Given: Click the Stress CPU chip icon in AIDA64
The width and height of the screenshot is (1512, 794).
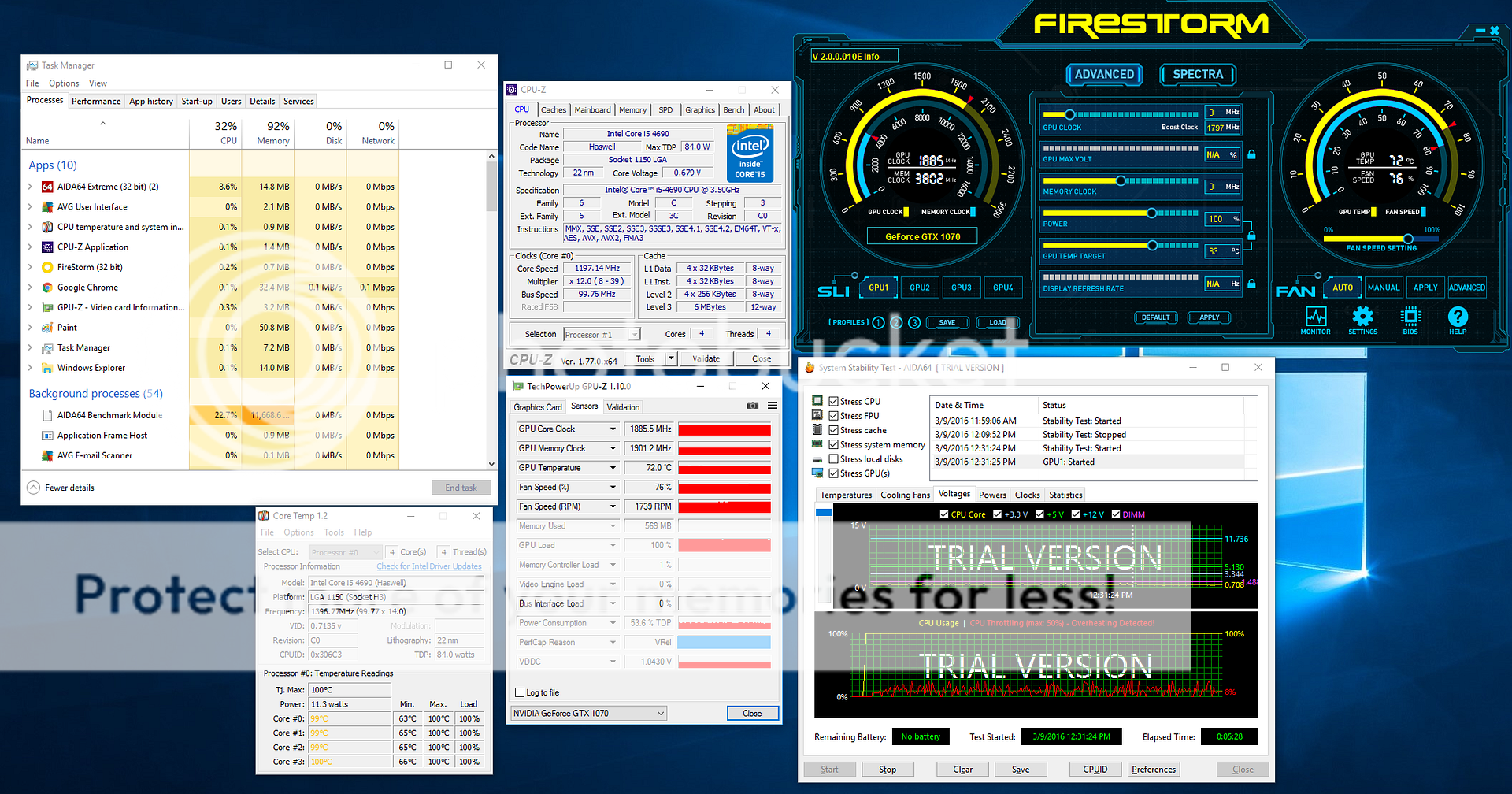Looking at the screenshot, I should click(x=817, y=401).
